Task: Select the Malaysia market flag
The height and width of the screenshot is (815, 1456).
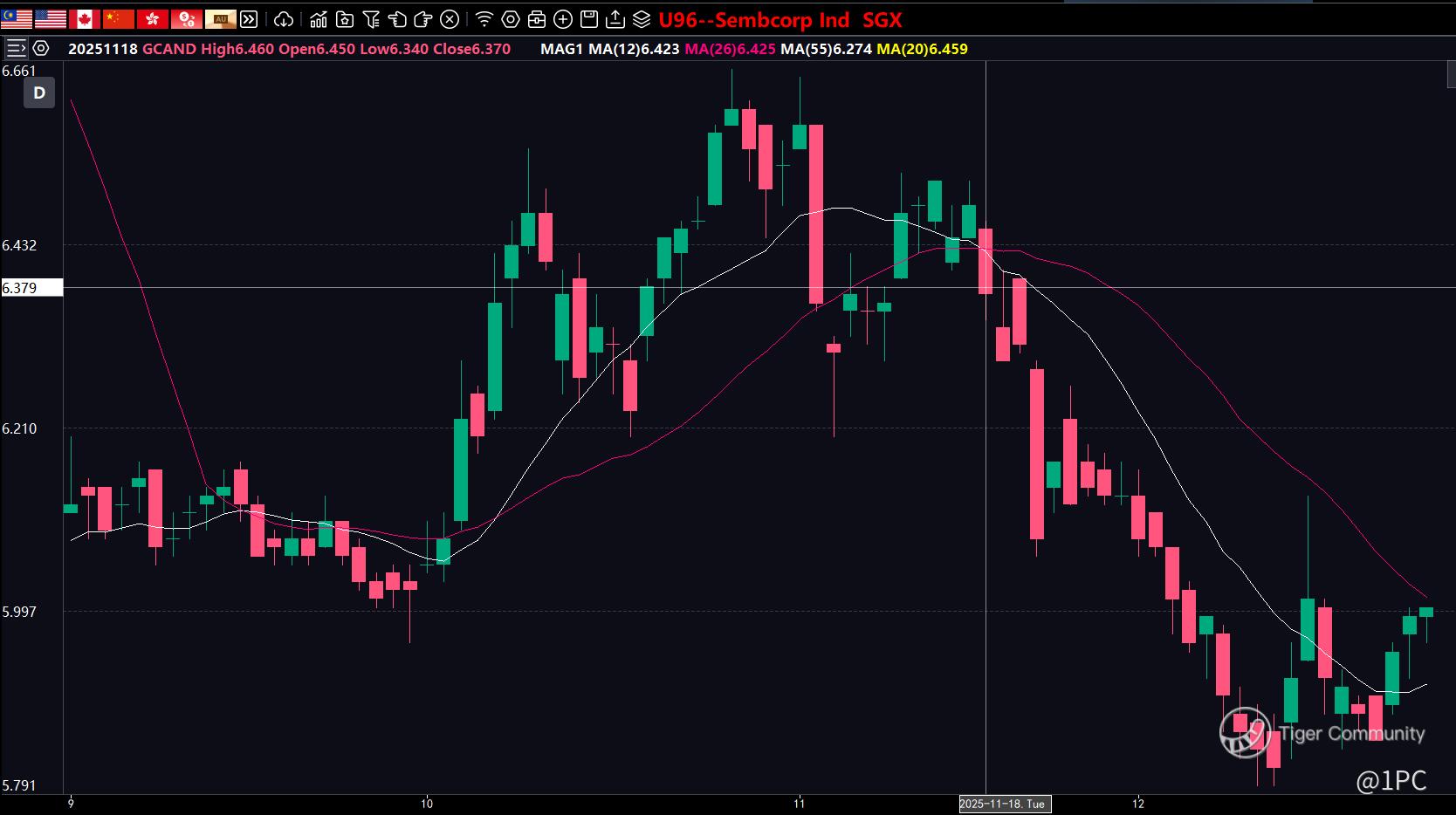Action: [17, 19]
